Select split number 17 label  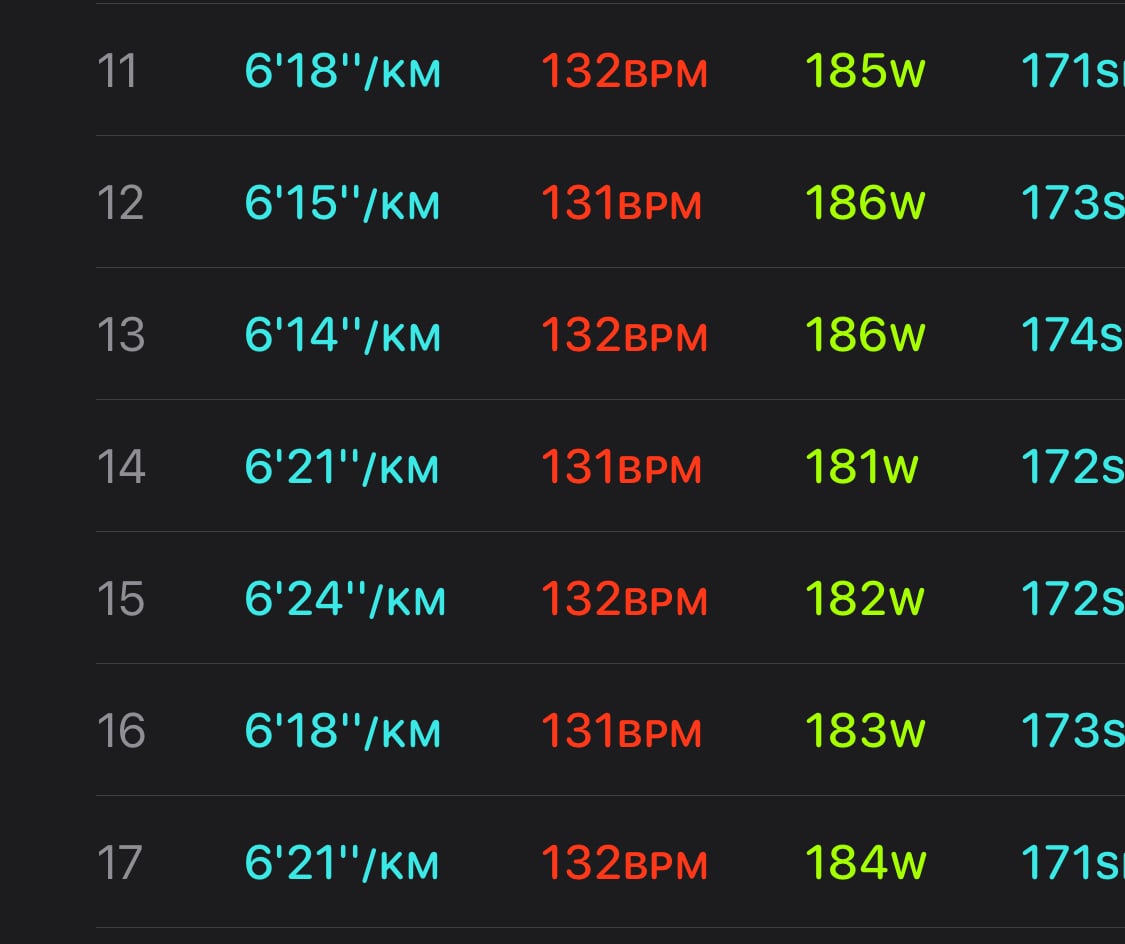click(x=119, y=863)
